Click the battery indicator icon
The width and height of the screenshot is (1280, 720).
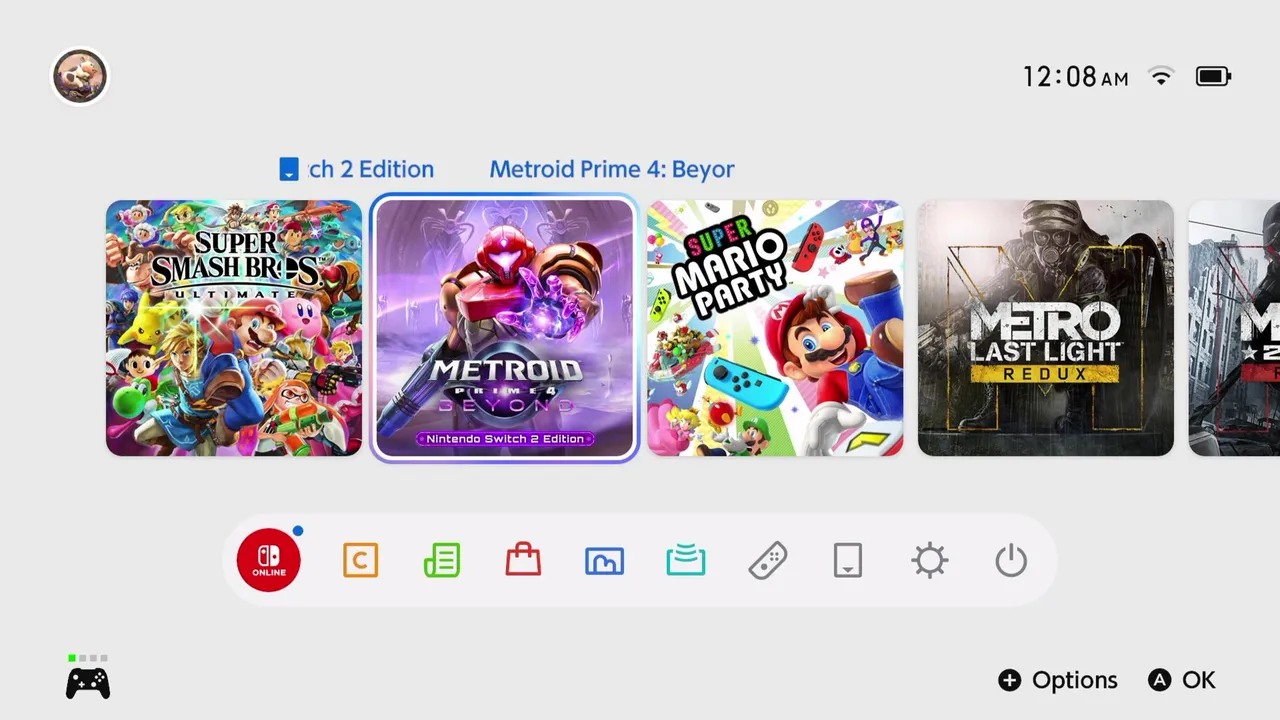point(1214,76)
